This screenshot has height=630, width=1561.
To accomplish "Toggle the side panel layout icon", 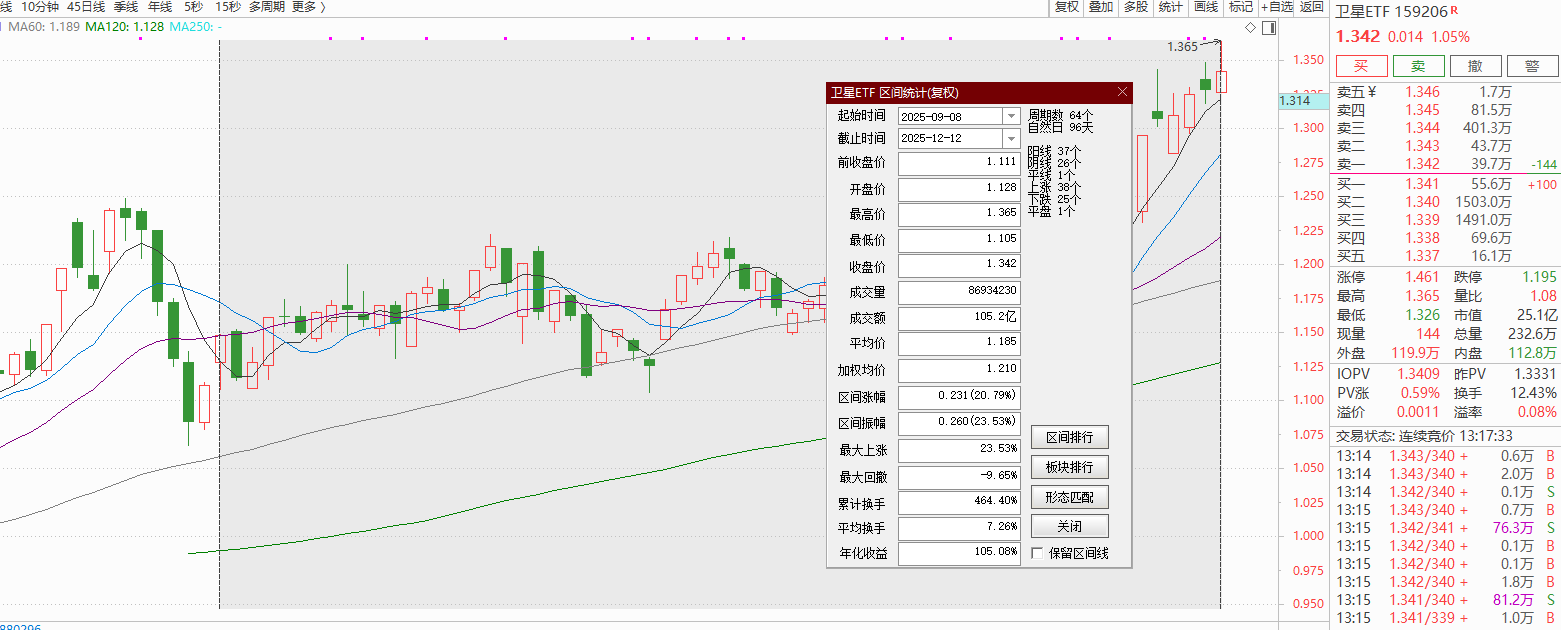I will pyautogui.click(x=1268, y=27).
